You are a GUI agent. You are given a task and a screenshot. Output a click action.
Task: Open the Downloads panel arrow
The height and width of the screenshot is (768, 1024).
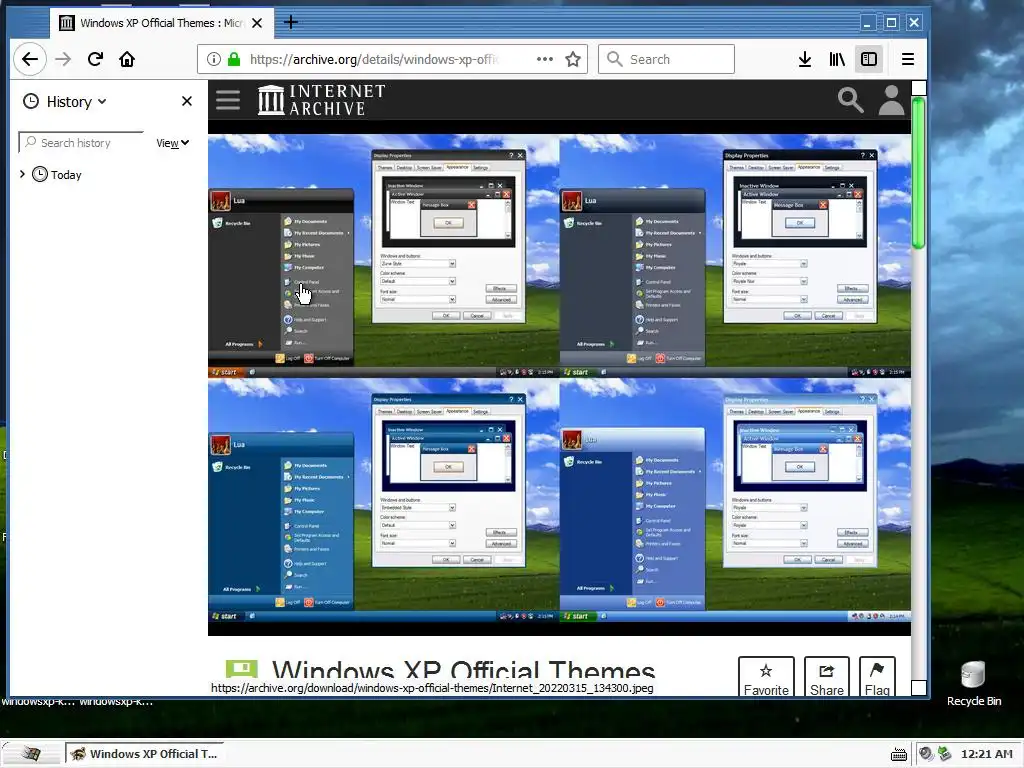(x=805, y=59)
